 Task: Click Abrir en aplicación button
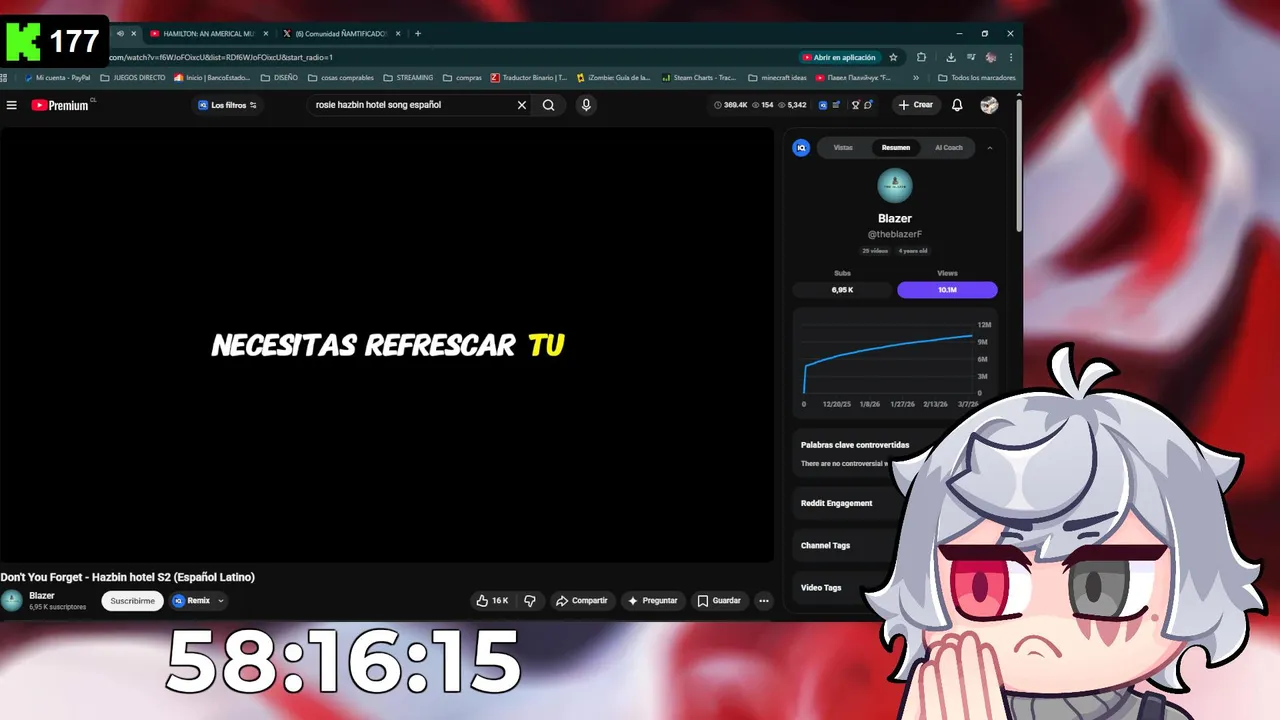(838, 57)
